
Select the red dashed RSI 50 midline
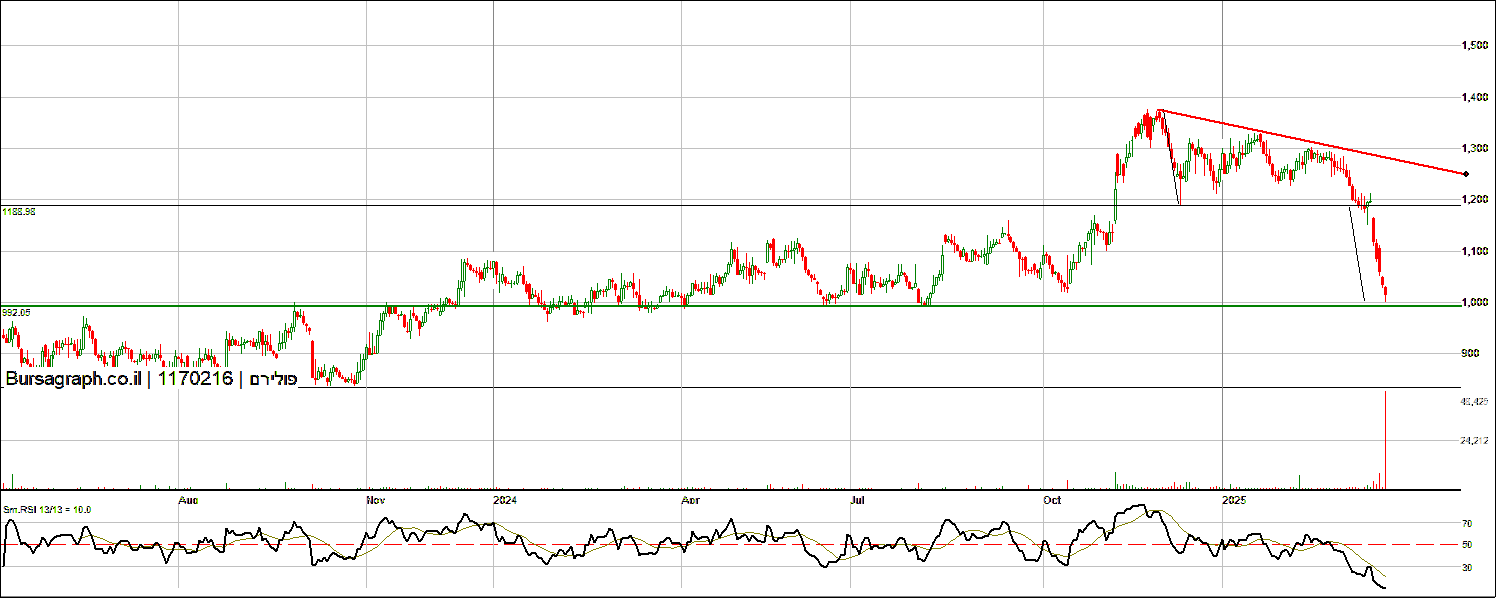(x=730, y=545)
